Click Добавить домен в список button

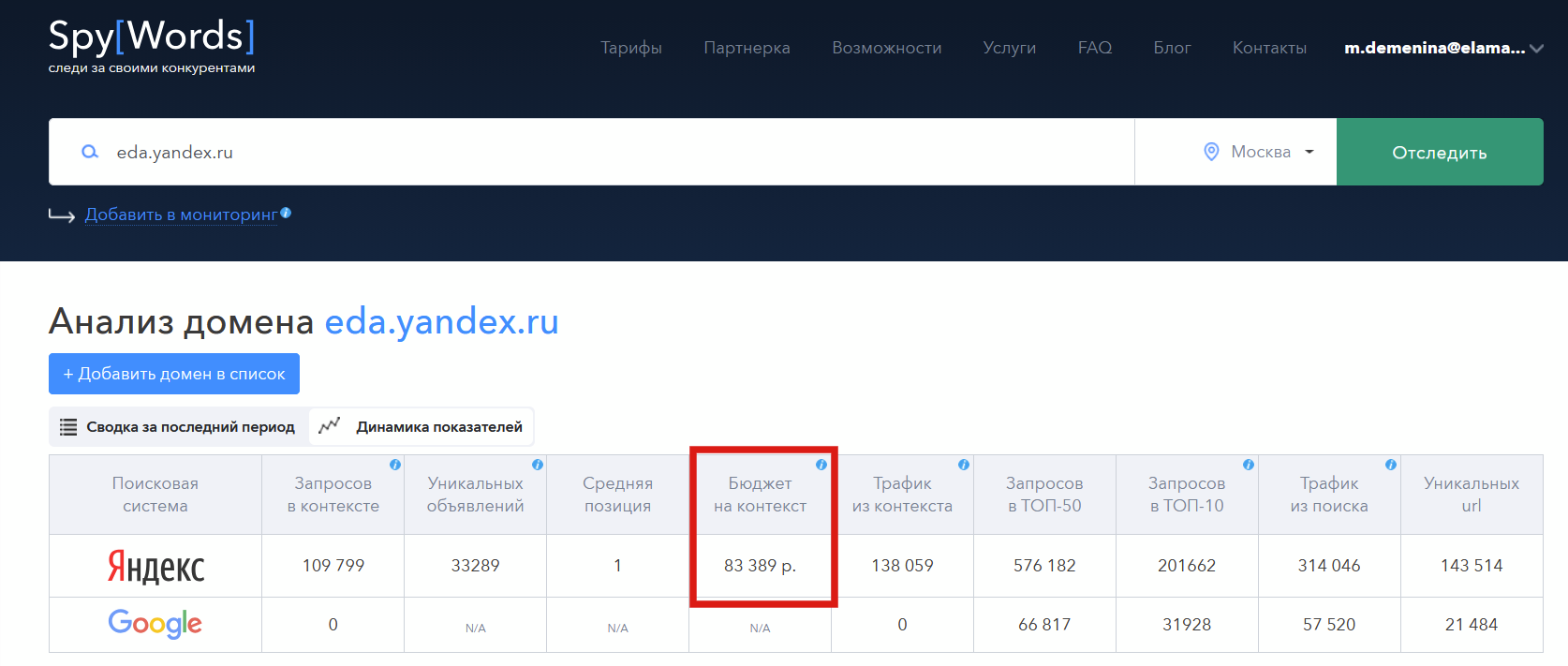(174, 374)
